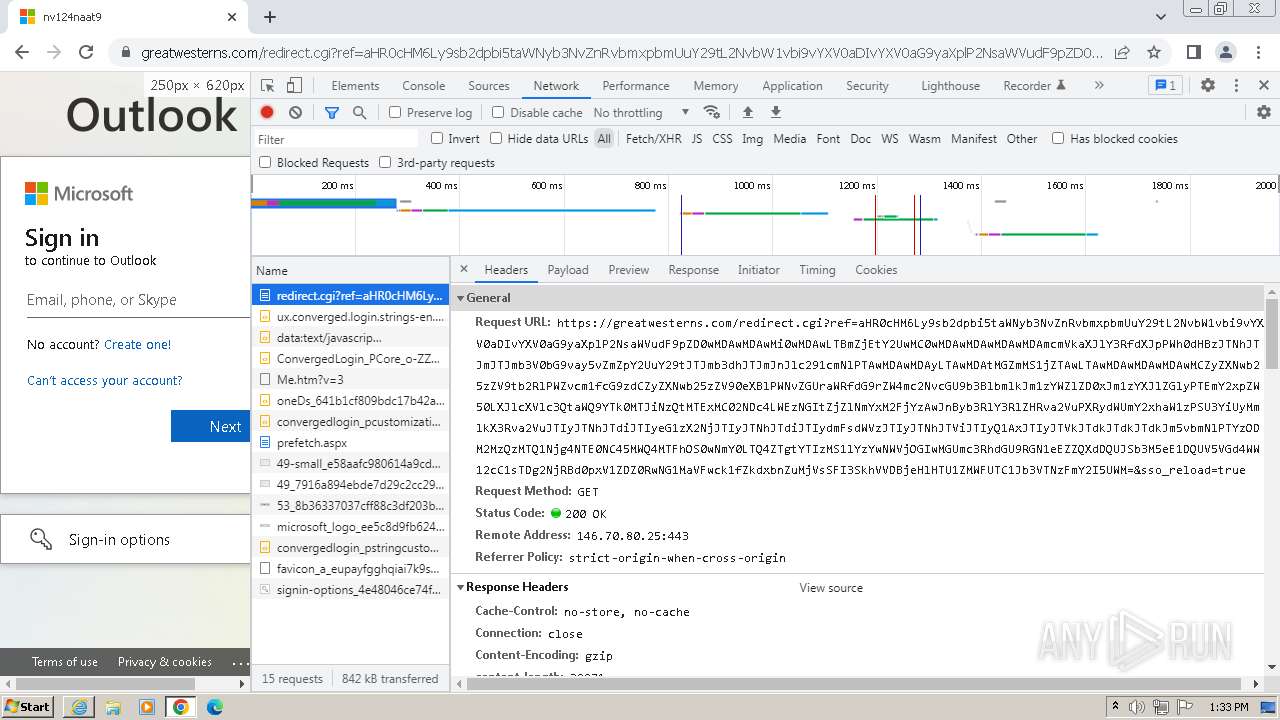Check Hide data URLs checkbox
Screen dimensions: 1280x720
click(496, 138)
